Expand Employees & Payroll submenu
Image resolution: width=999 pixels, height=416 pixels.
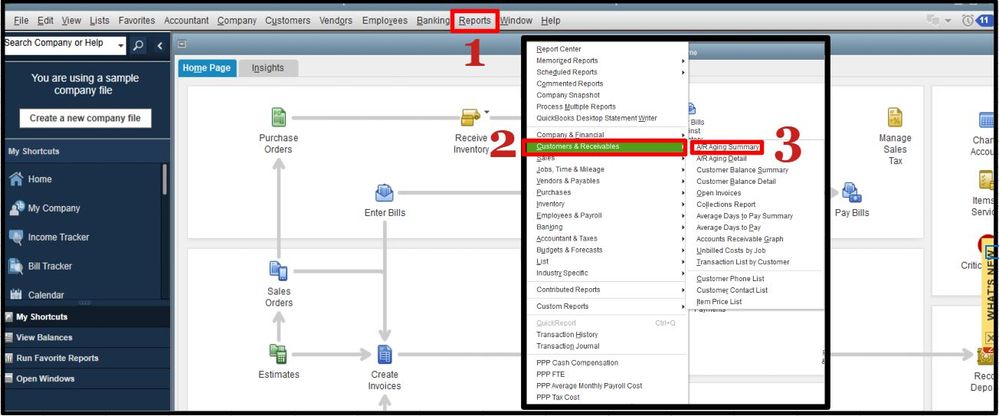point(610,215)
